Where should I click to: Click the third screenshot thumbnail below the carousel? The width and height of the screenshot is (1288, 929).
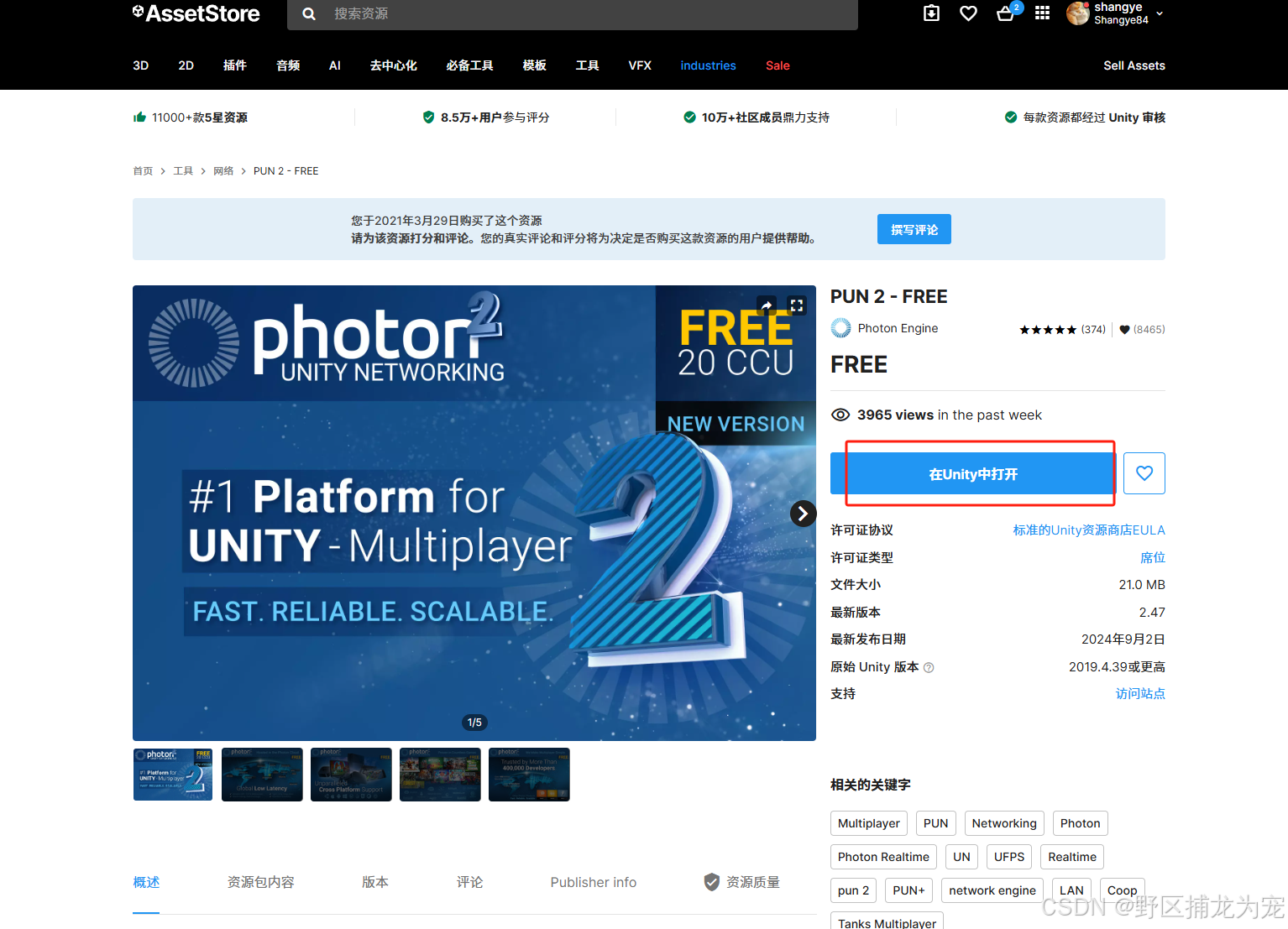click(x=351, y=774)
